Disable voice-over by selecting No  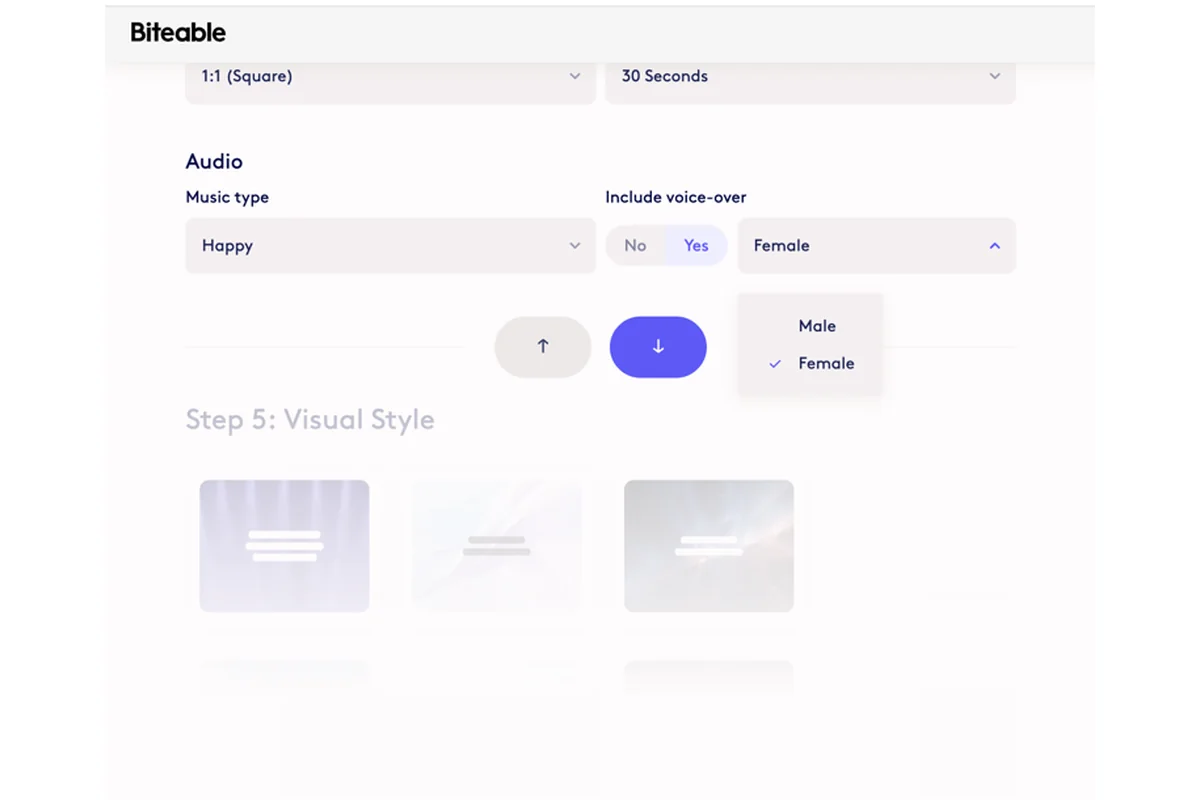(636, 245)
